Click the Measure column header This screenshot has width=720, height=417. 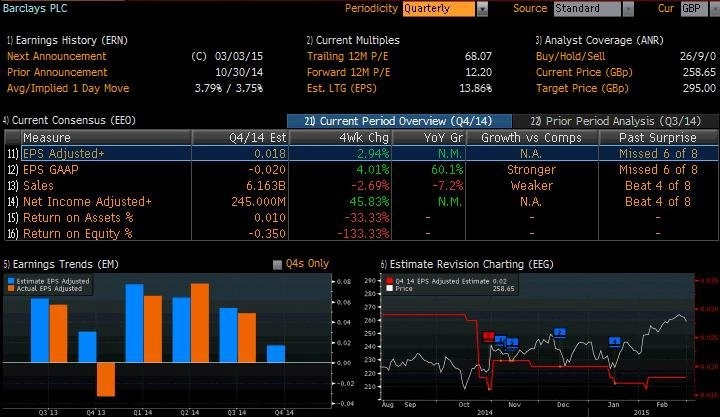[106, 138]
